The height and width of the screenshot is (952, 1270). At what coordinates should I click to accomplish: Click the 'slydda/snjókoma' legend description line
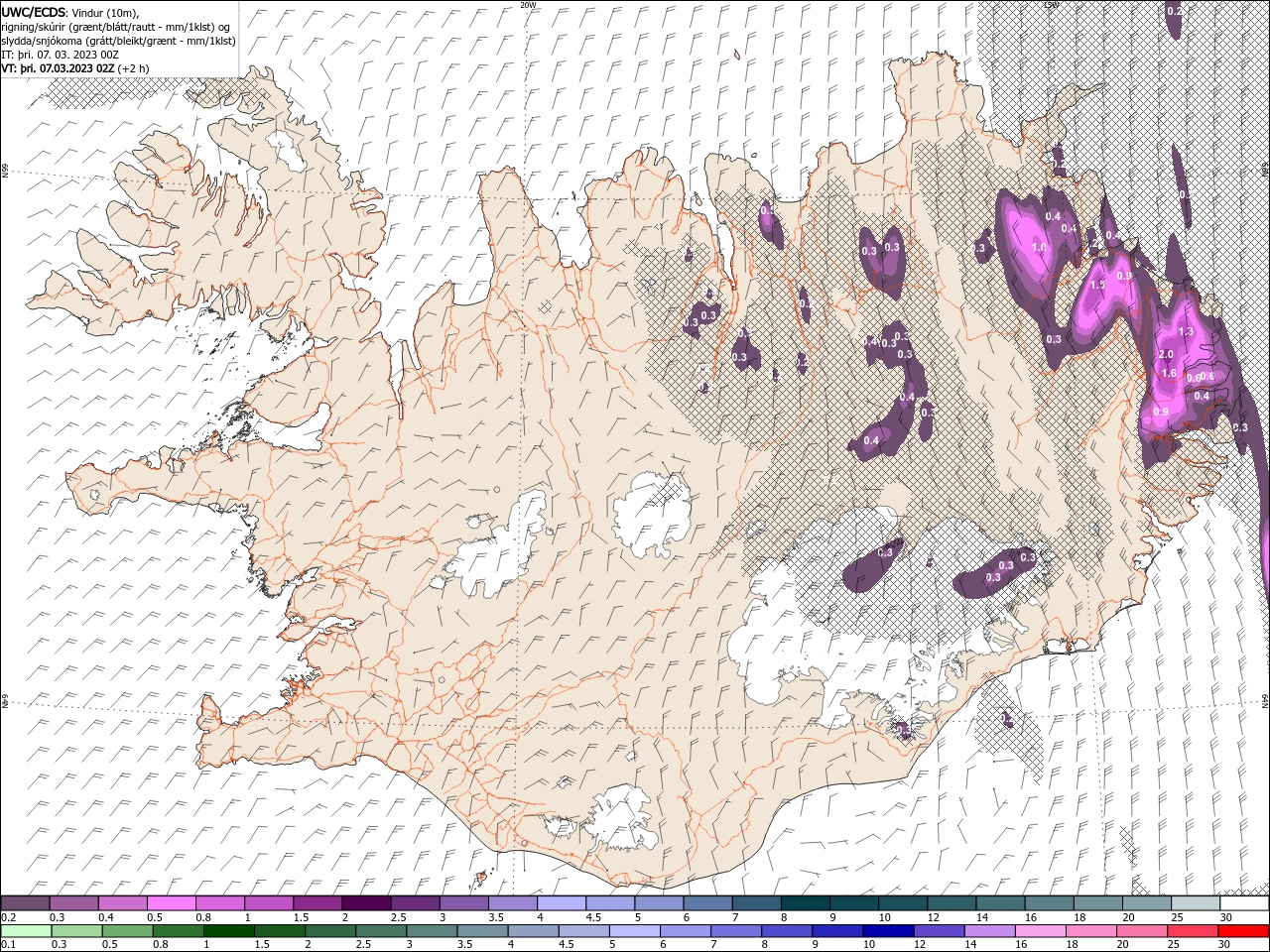coord(119,41)
